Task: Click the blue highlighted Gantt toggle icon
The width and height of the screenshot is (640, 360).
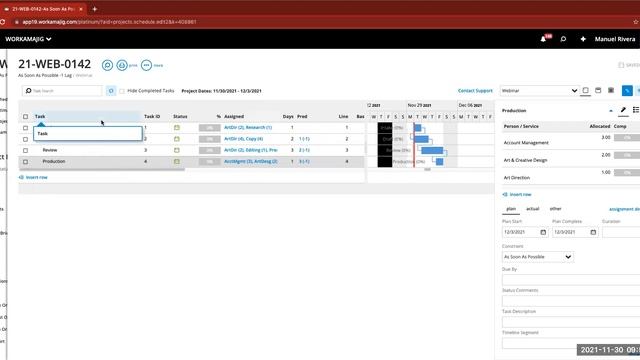Action: coord(627,91)
